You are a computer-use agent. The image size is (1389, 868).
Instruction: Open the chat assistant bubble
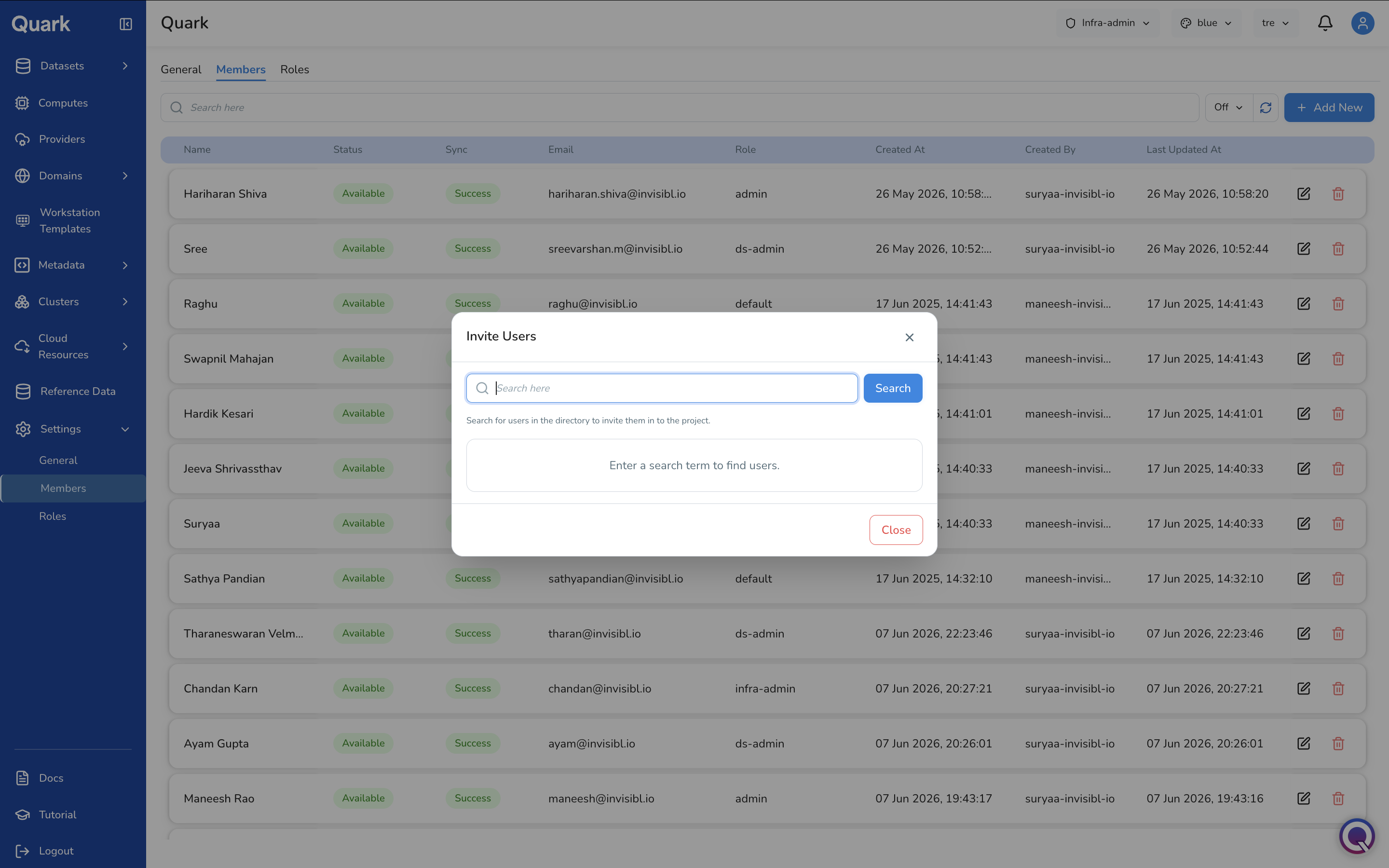[1357, 836]
